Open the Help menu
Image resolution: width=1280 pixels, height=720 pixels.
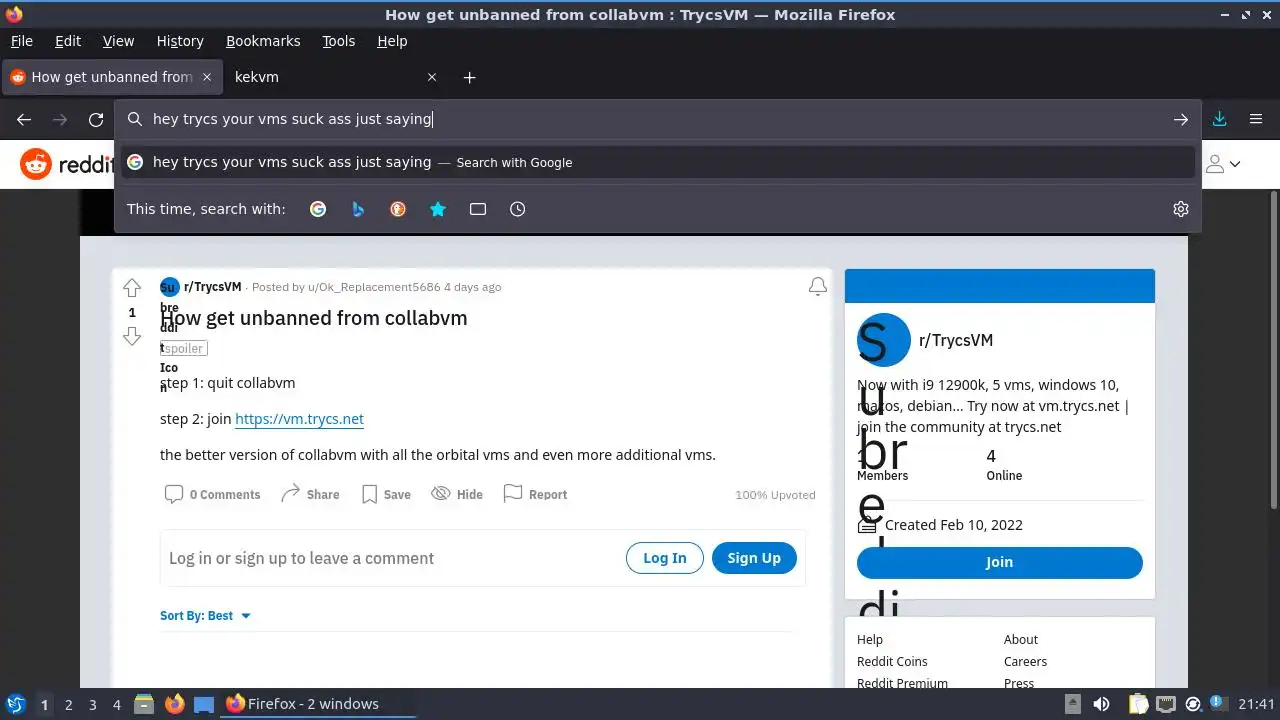point(392,41)
